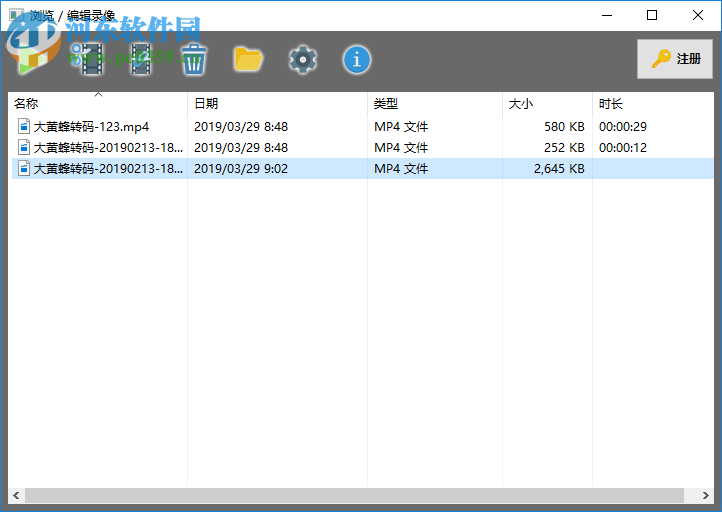Play the selected recording with the green play icon

point(35,60)
